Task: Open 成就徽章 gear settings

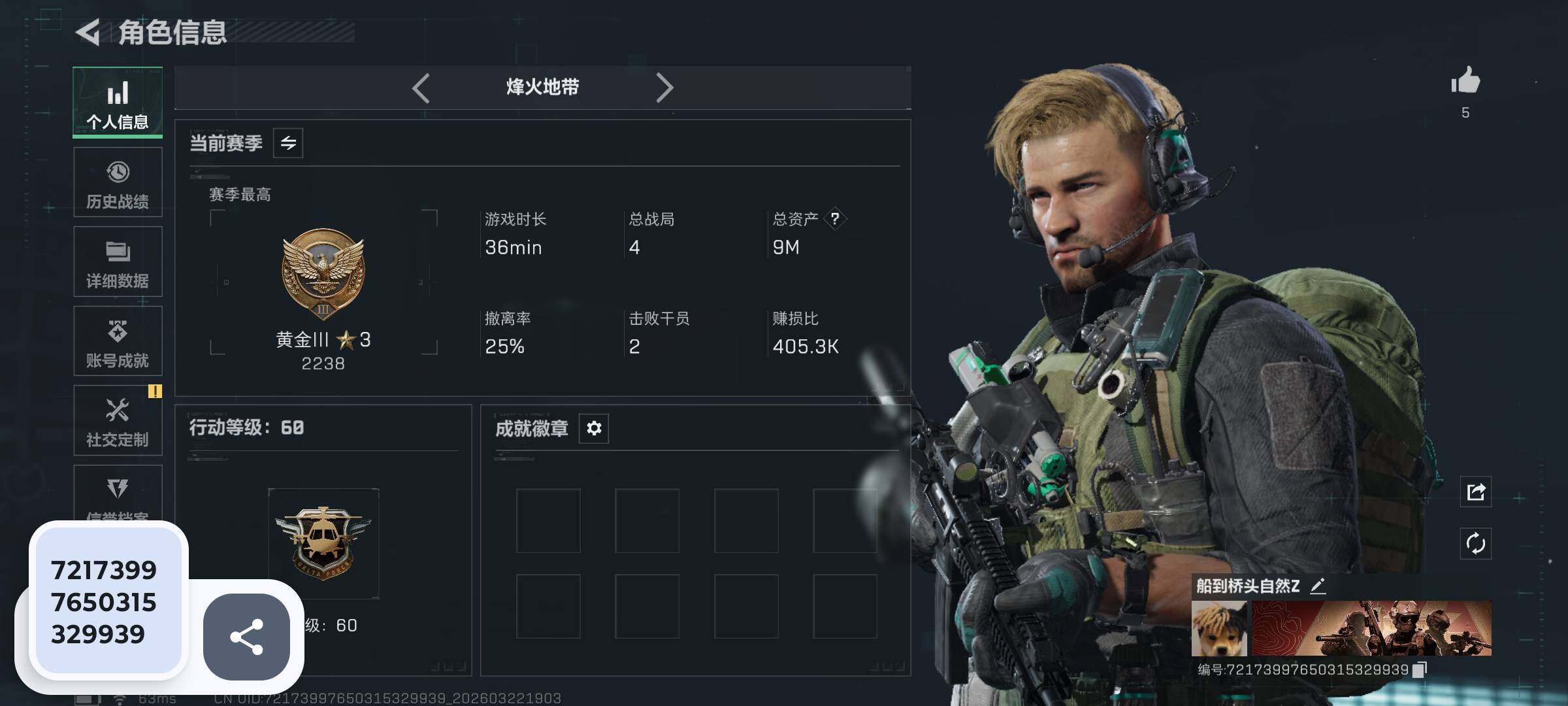Action: click(x=594, y=428)
